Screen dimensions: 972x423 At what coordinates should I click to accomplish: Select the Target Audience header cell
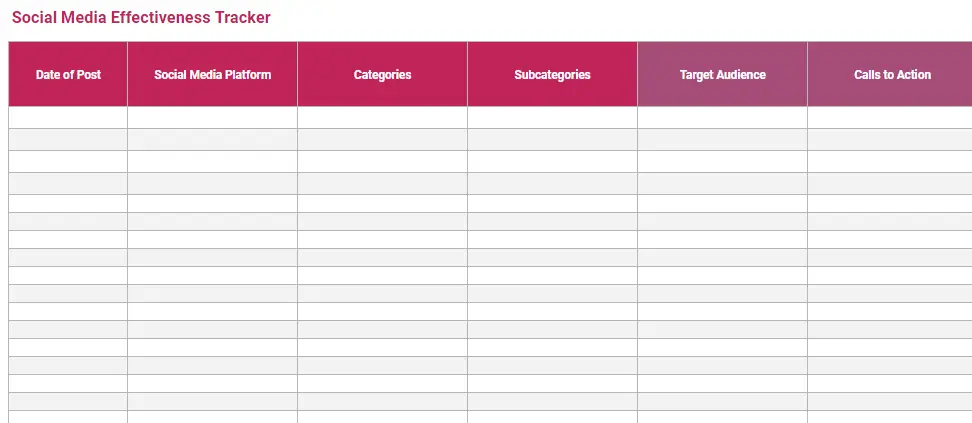[722, 75]
